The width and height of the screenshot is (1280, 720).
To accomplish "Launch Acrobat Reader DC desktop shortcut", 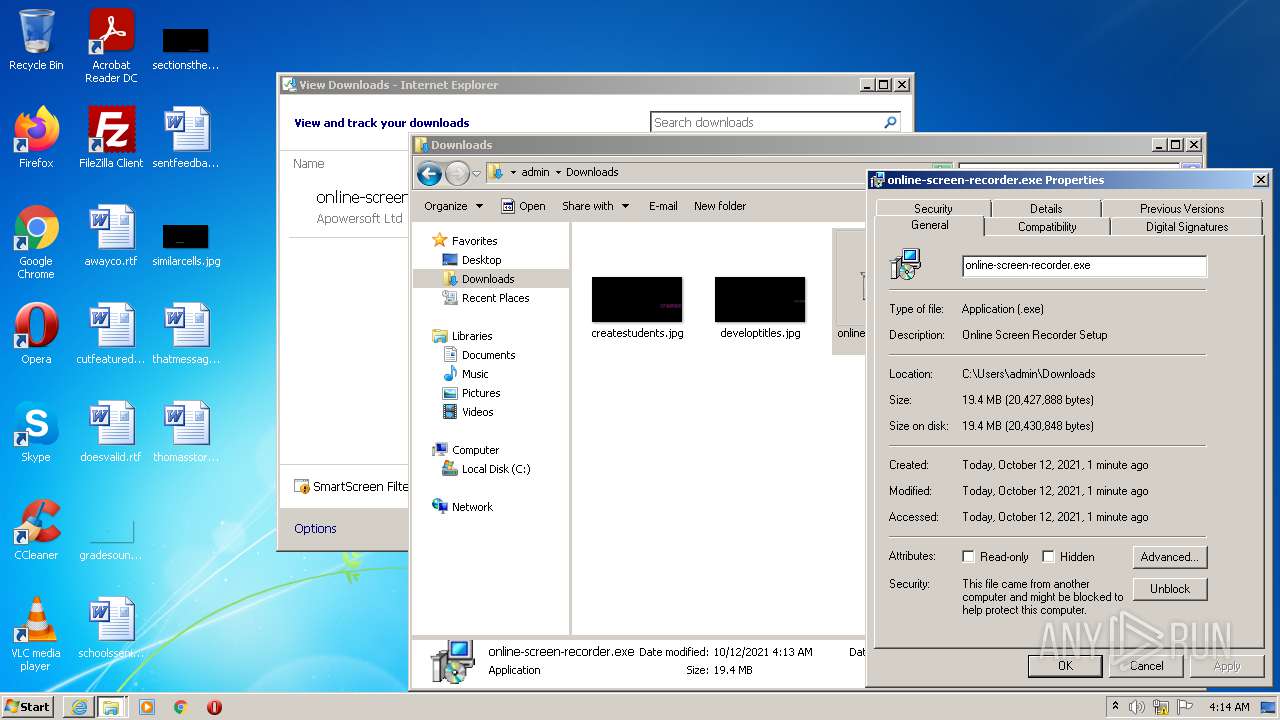I will coord(111,46).
